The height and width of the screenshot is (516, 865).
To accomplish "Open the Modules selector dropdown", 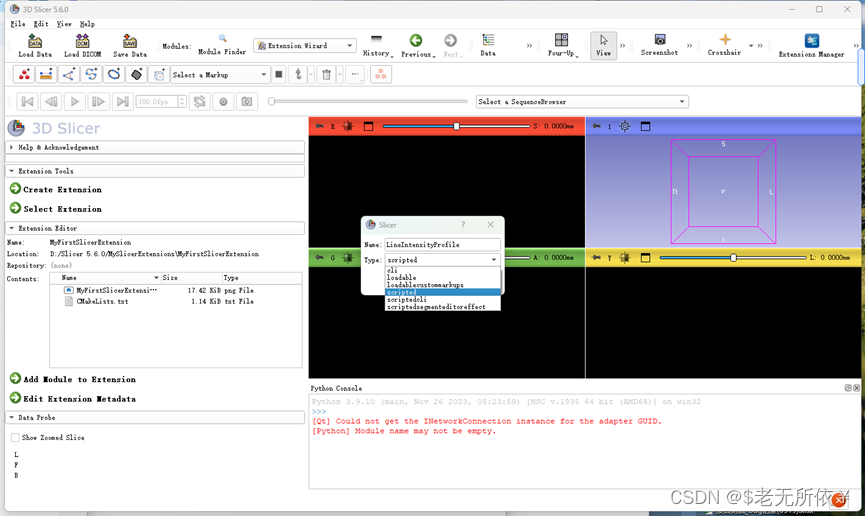I will point(305,46).
